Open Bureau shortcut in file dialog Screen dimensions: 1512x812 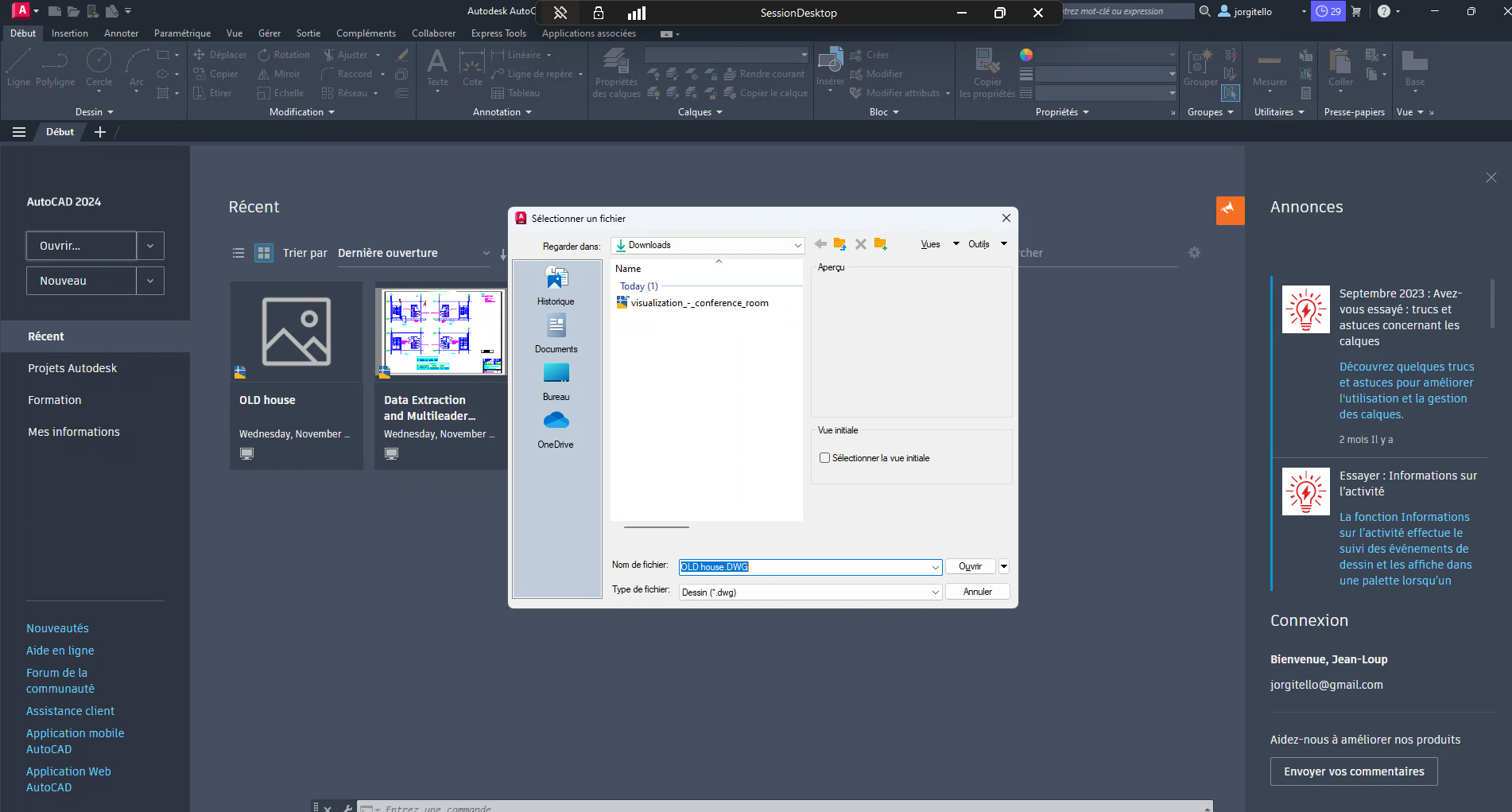pos(556,381)
